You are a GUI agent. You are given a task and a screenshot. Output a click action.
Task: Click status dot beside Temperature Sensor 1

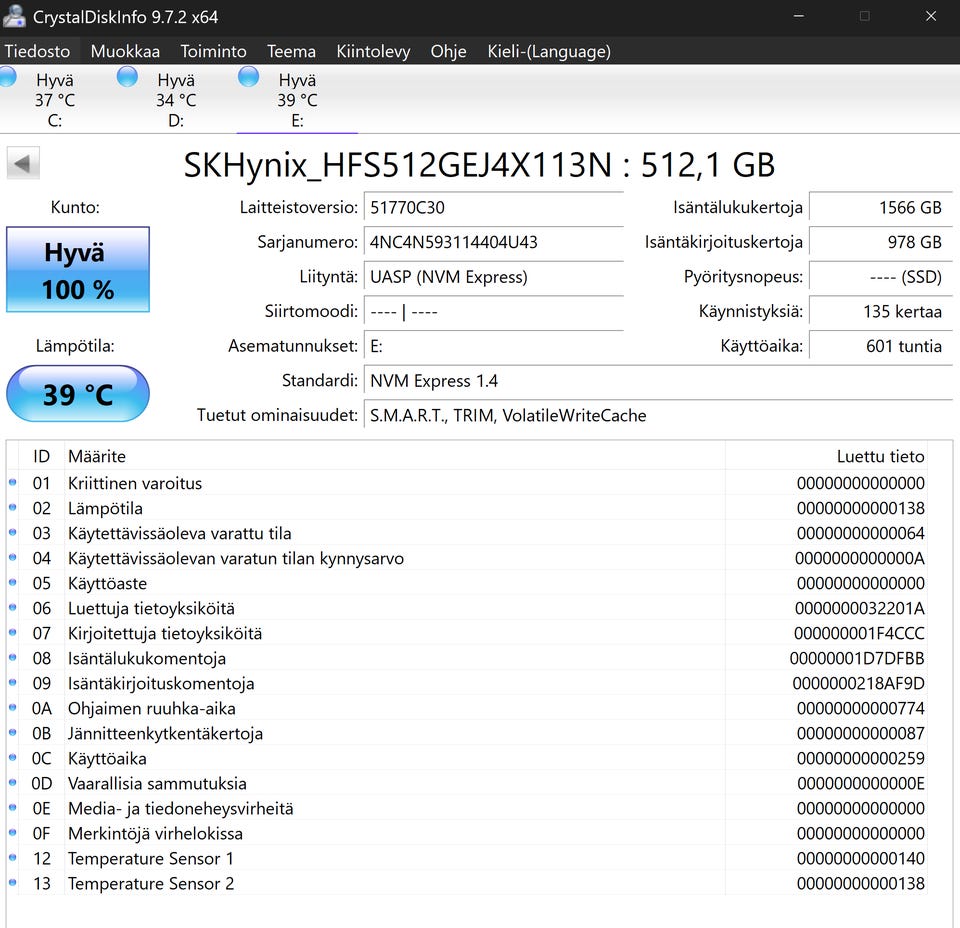[13, 858]
